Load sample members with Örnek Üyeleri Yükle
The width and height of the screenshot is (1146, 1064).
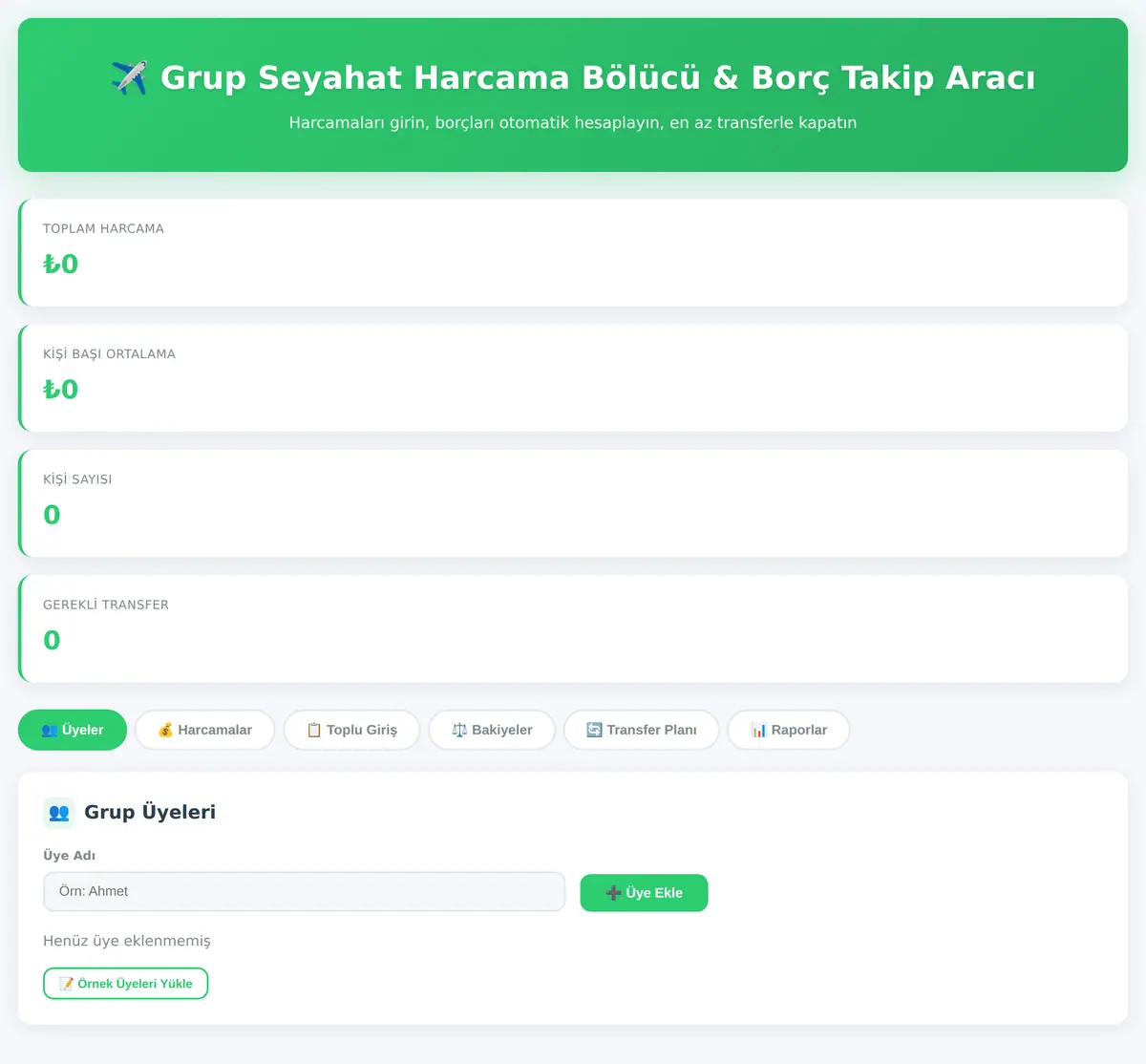125,983
